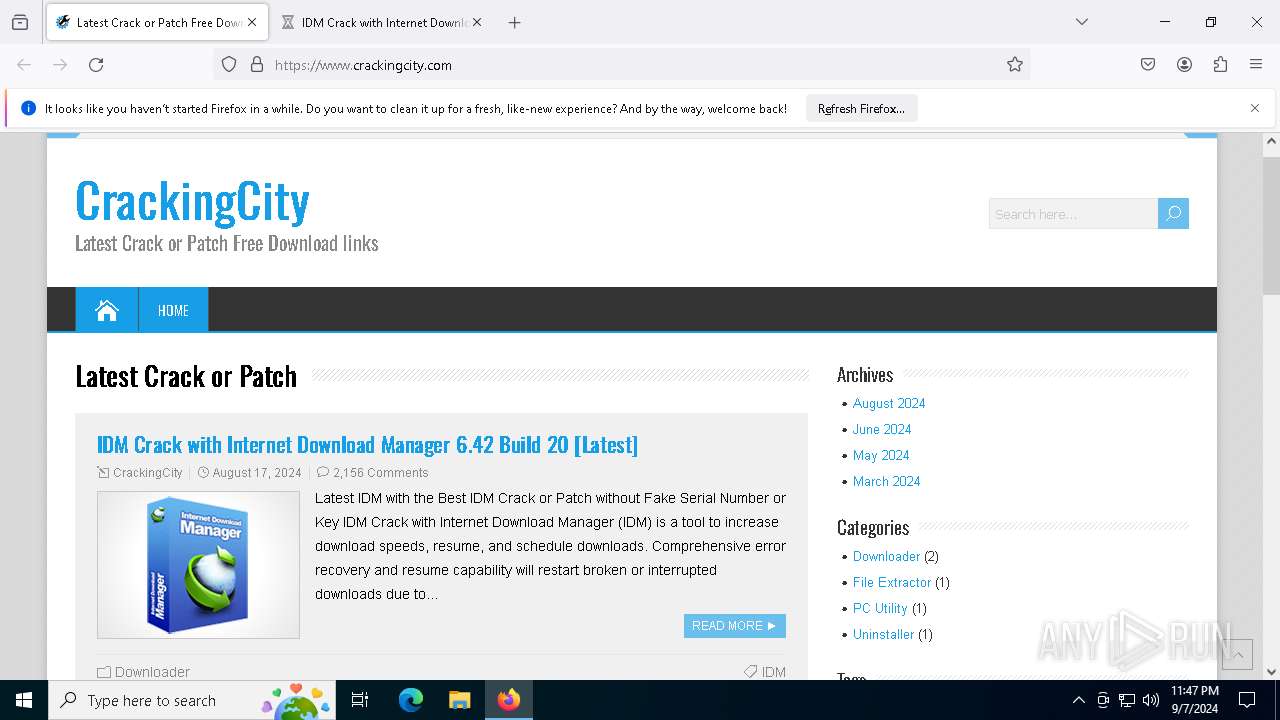
Task: Open March 2024 archive
Action: pos(886,481)
